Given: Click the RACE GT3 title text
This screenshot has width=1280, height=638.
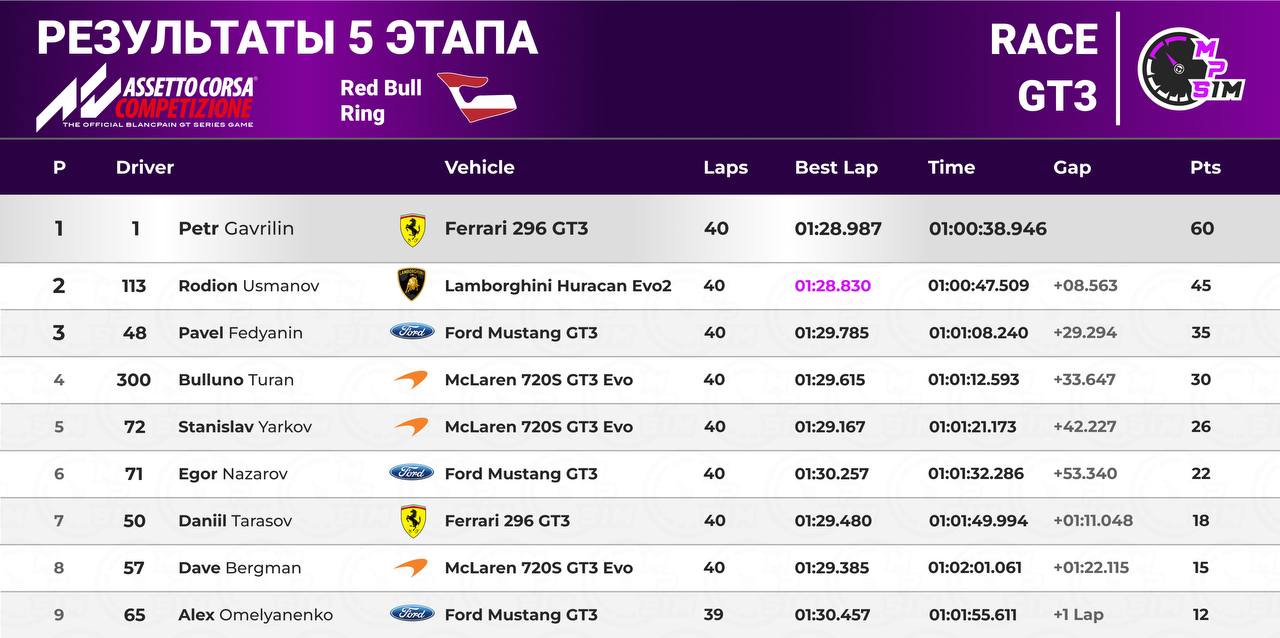Looking at the screenshot, I should point(1044,68).
